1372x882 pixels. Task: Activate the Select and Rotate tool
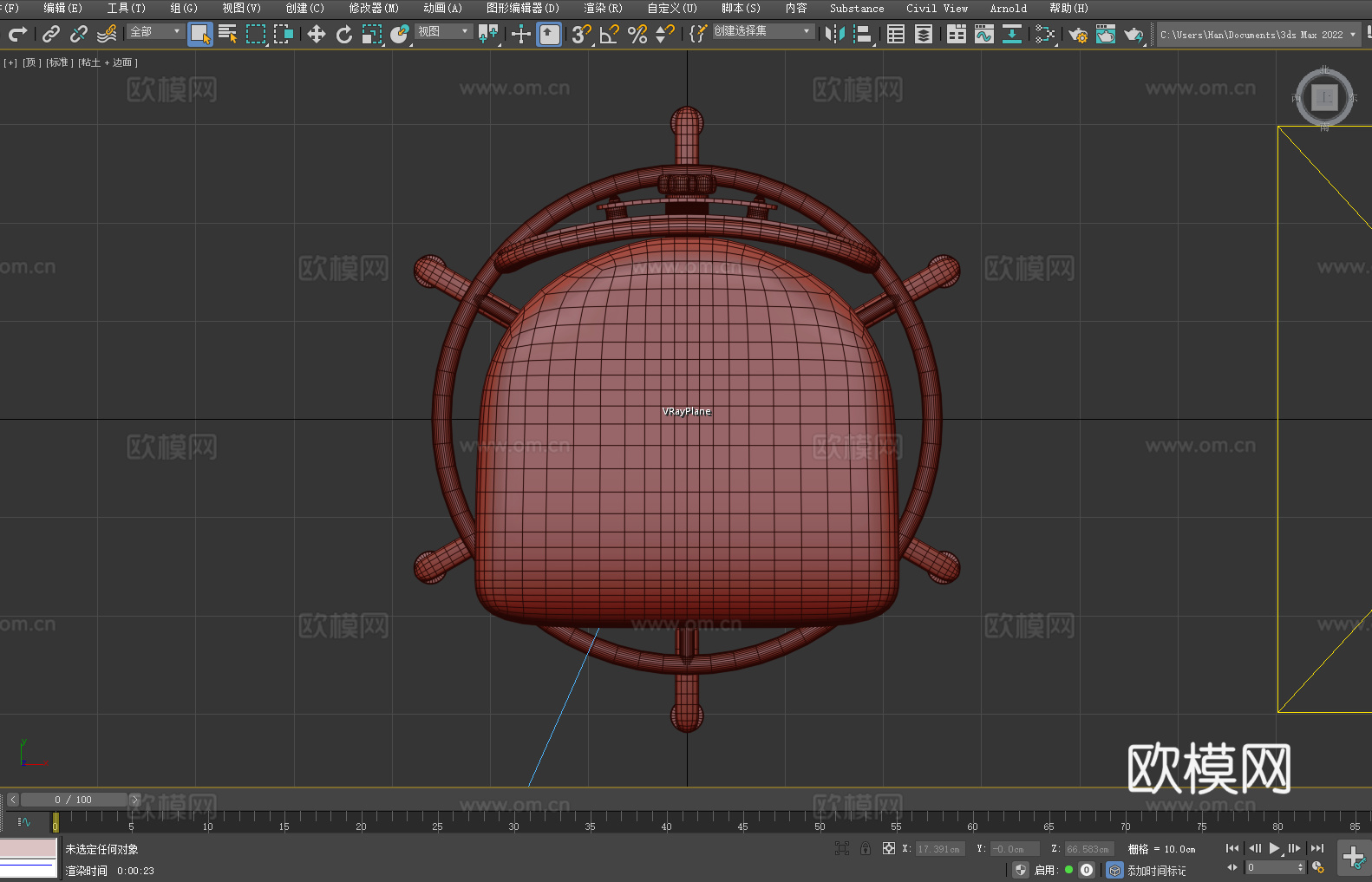coord(344,34)
